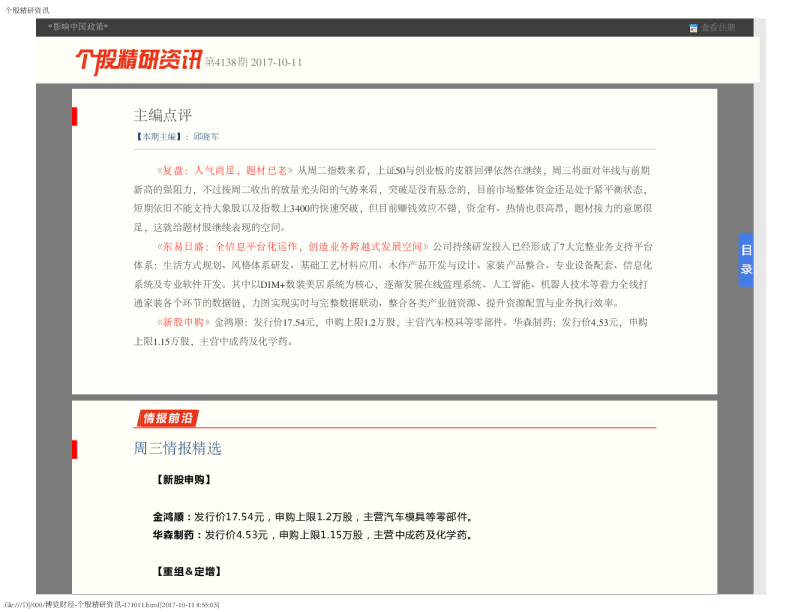Click the bold stock name 金鸿顺

(168, 517)
